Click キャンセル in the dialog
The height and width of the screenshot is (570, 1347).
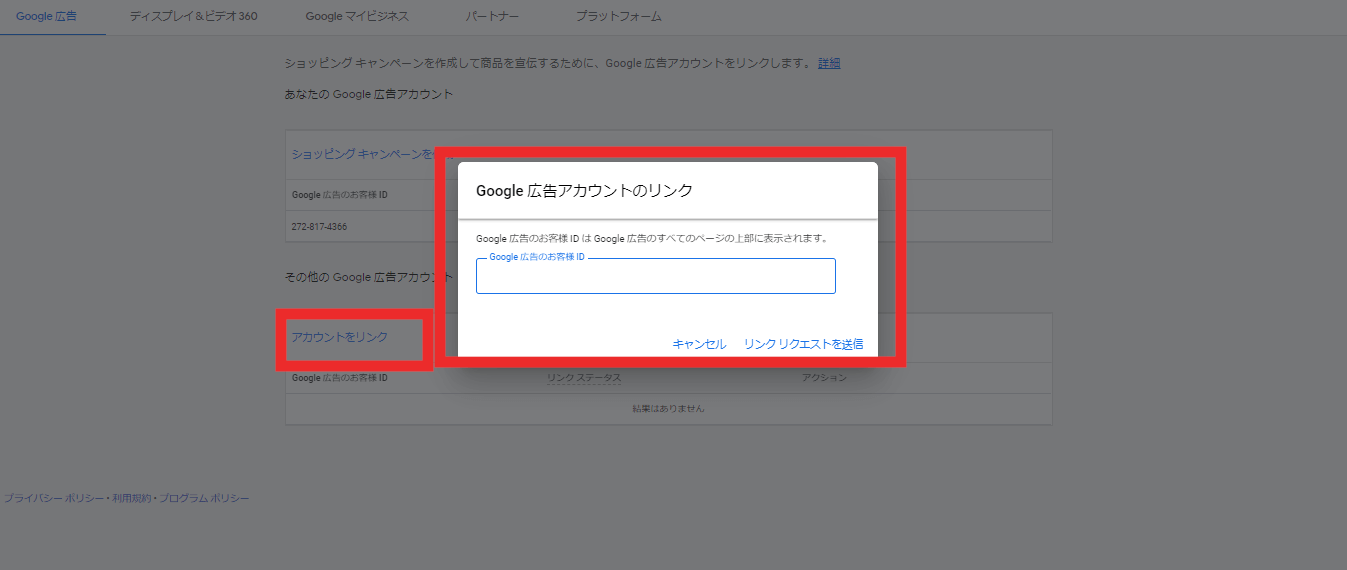coord(699,344)
